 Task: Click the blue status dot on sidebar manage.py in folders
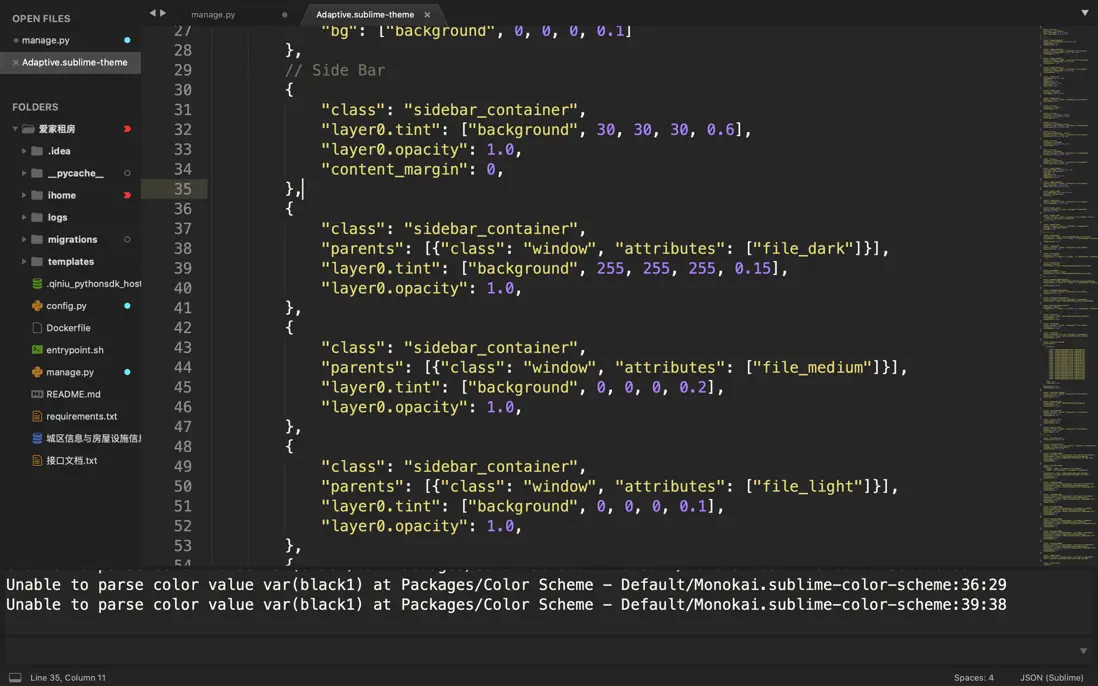[127, 372]
